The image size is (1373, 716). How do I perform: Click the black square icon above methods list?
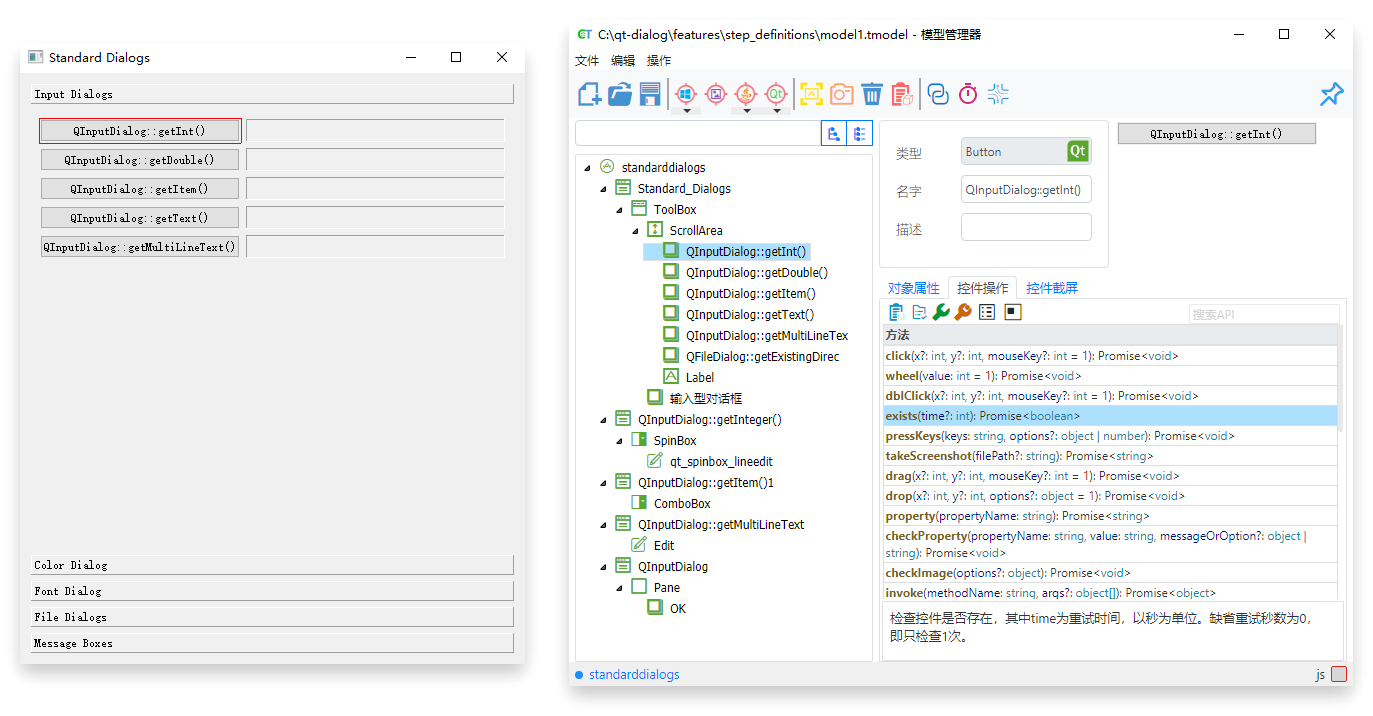pos(1013,312)
